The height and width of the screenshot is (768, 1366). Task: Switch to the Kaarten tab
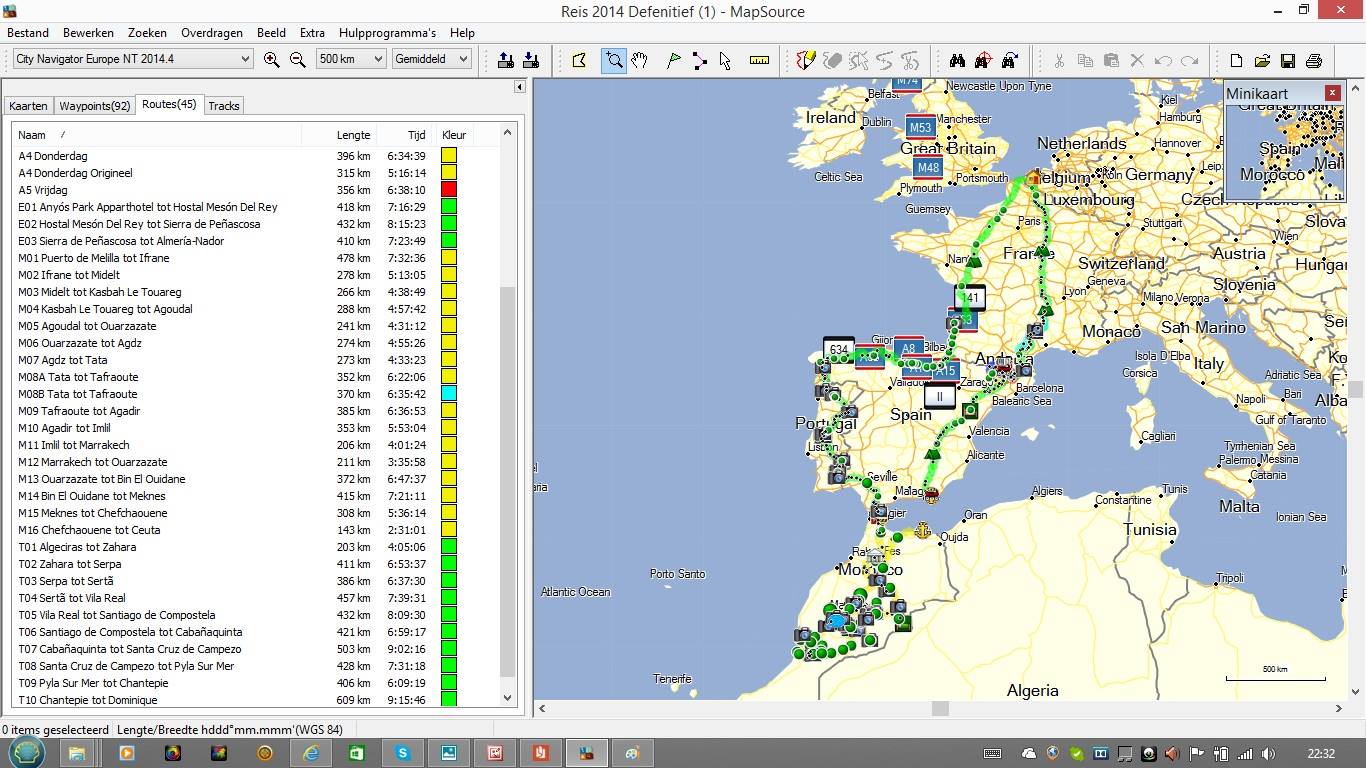[28, 106]
